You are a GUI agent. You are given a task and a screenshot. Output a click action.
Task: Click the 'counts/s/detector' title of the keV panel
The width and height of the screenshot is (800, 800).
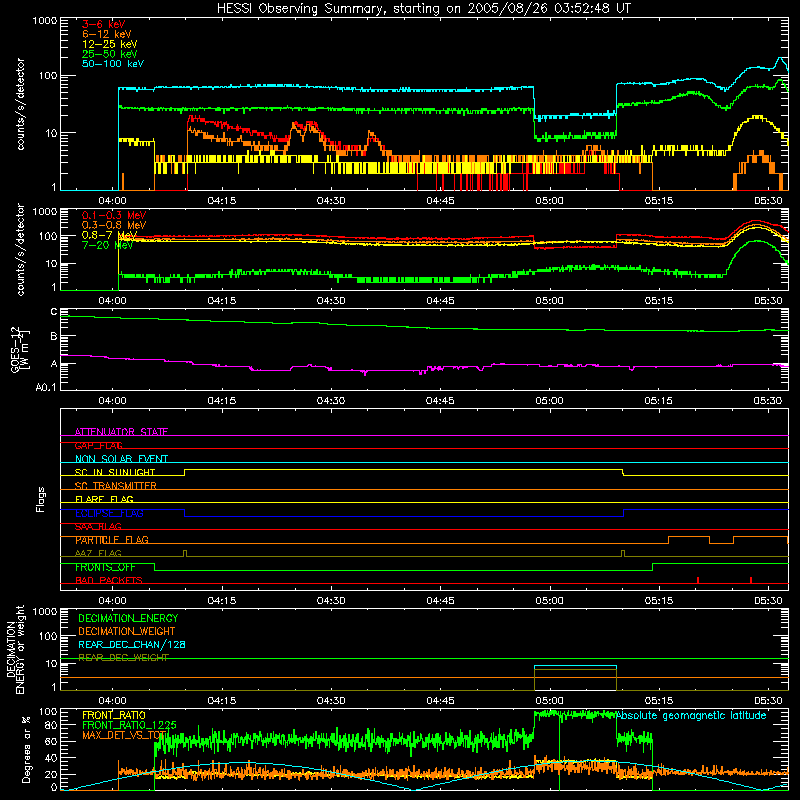click(x=20, y=104)
